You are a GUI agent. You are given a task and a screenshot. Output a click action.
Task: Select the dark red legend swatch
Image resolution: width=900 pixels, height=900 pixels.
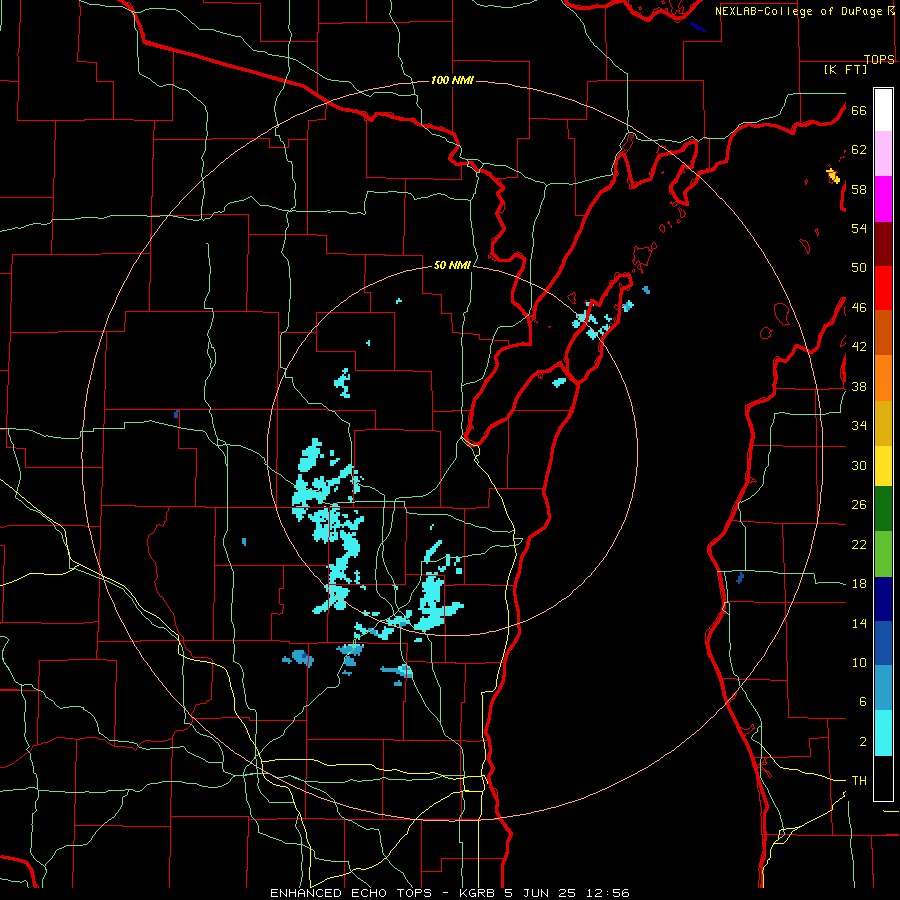point(883,244)
